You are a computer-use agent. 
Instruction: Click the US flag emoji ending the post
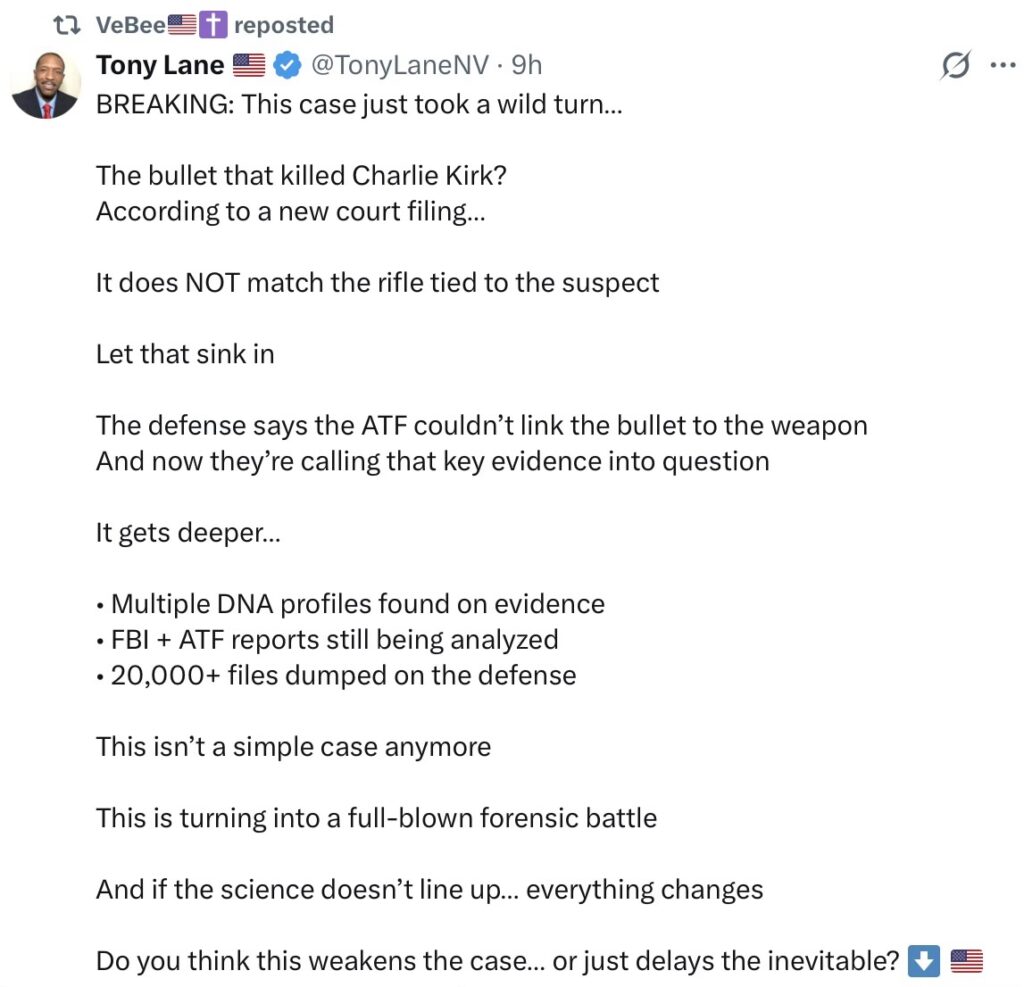pyautogui.click(x=966, y=961)
